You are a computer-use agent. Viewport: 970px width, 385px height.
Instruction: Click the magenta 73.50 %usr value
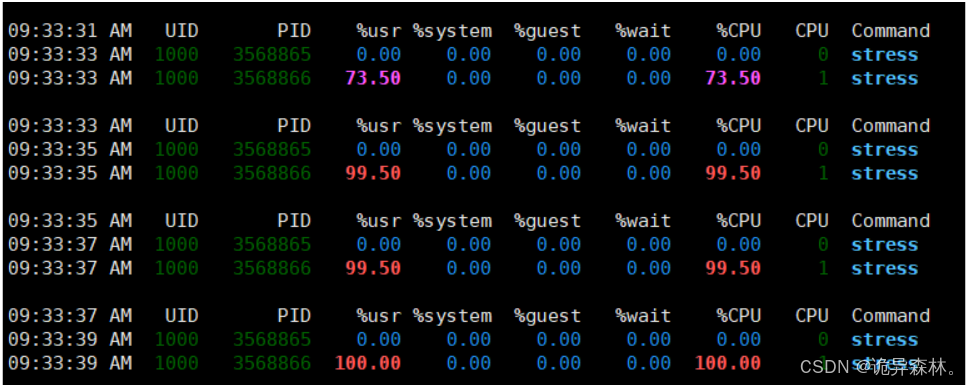pos(372,79)
